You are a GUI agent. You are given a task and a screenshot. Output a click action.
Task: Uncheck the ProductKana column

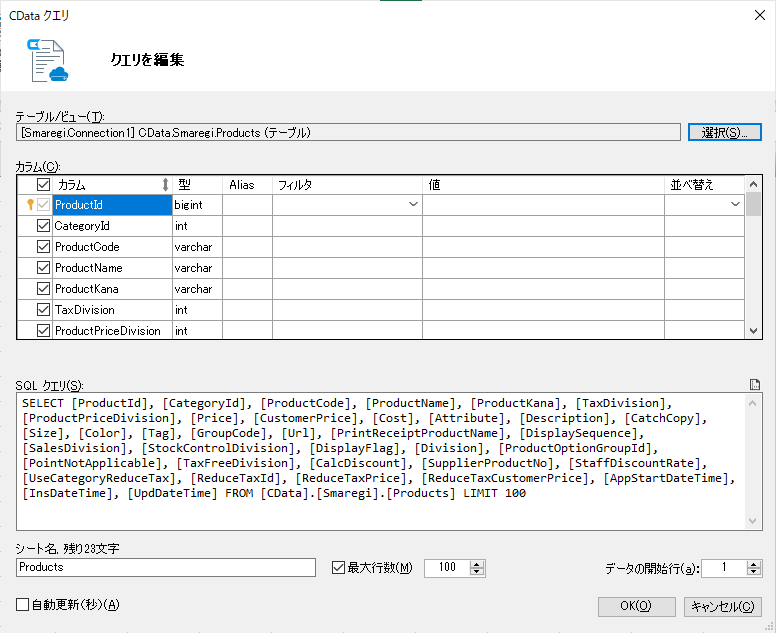click(44, 289)
